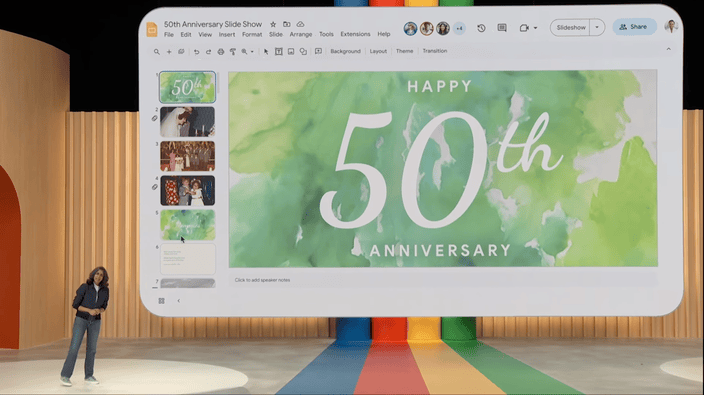Click the Theme button
Viewport: 704px width, 395px height.
point(404,51)
